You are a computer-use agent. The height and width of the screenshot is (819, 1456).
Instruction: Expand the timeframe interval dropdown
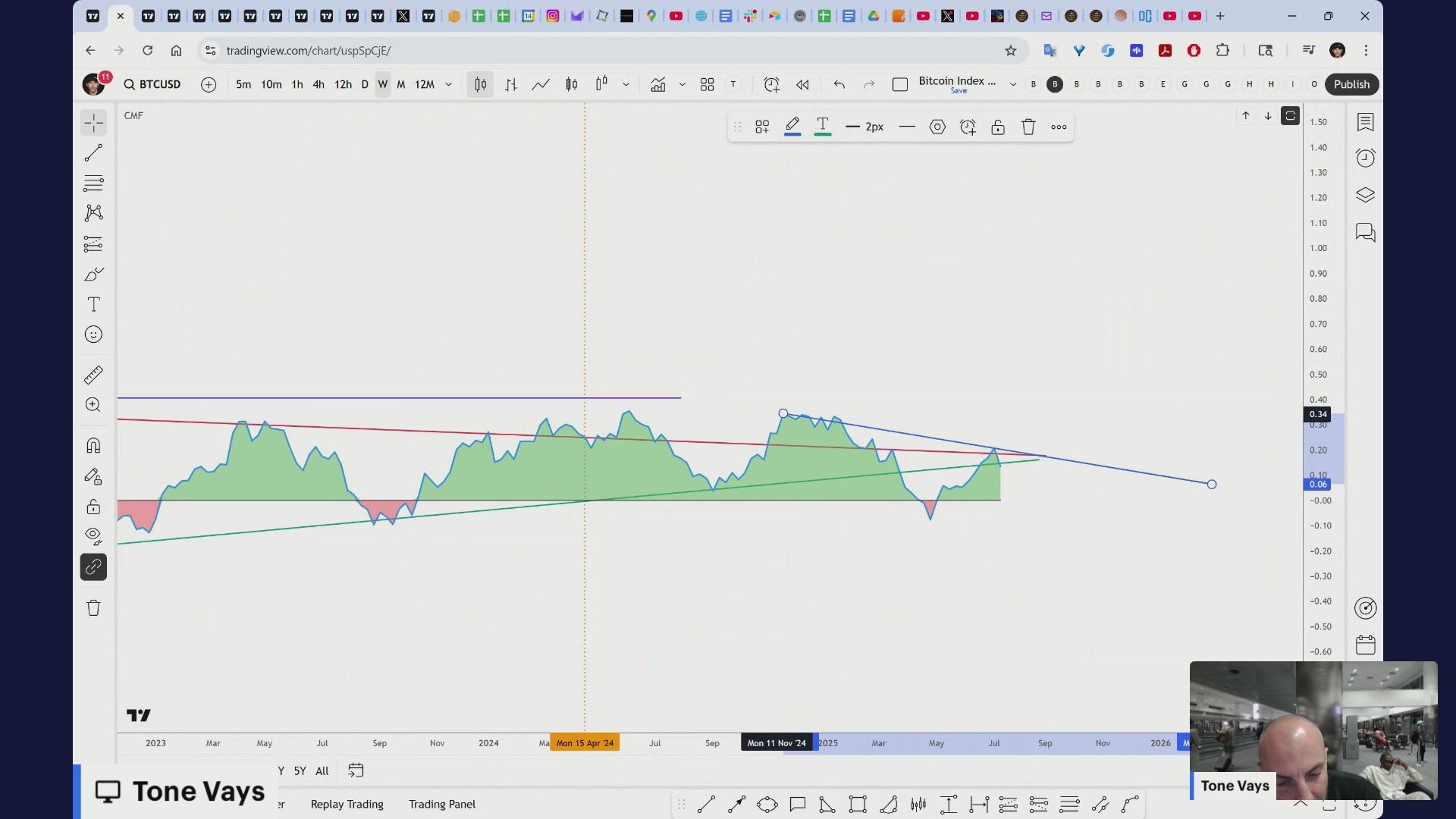[x=449, y=84]
